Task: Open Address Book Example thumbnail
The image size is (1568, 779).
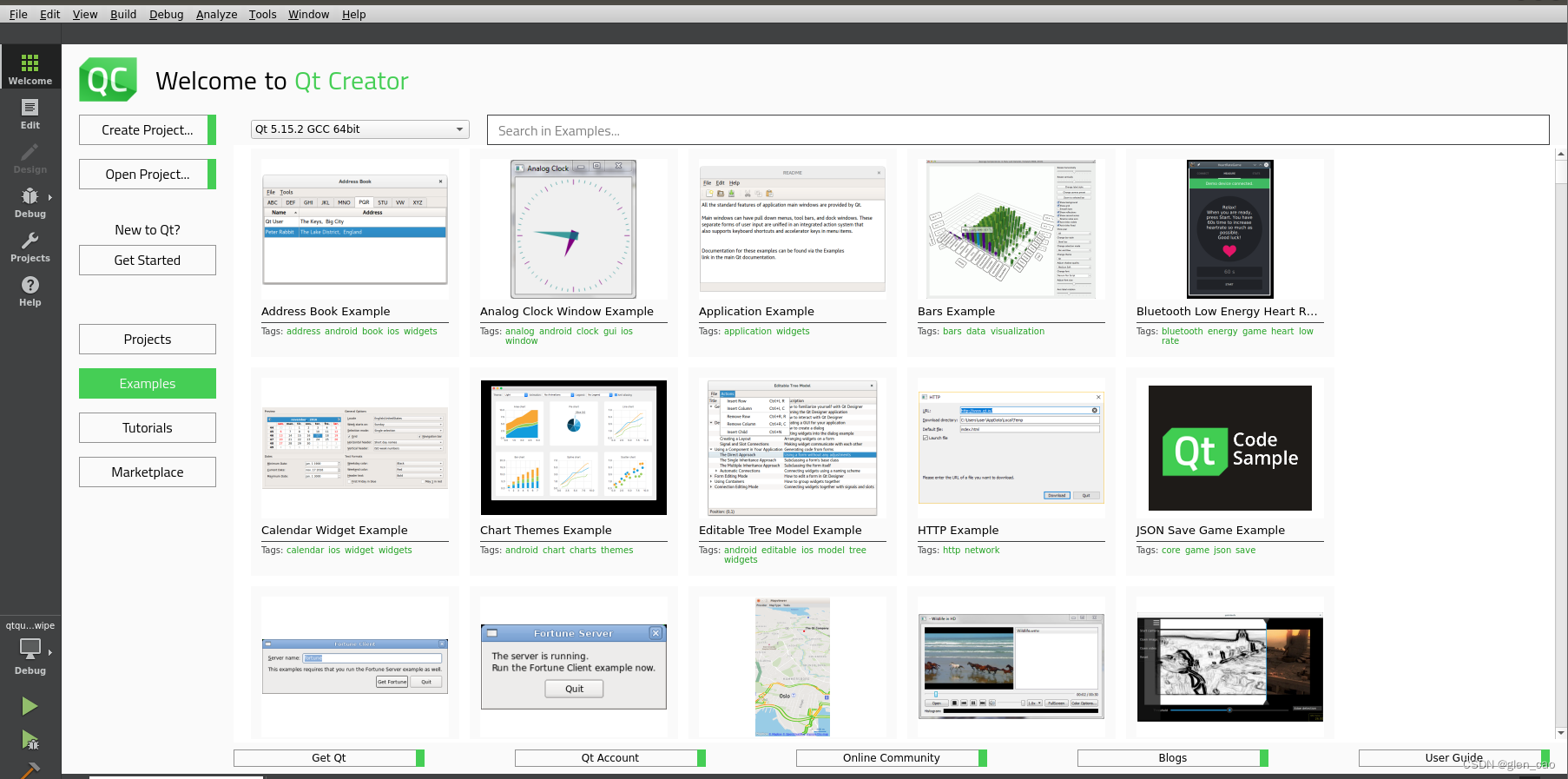Action: pos(355,229)
